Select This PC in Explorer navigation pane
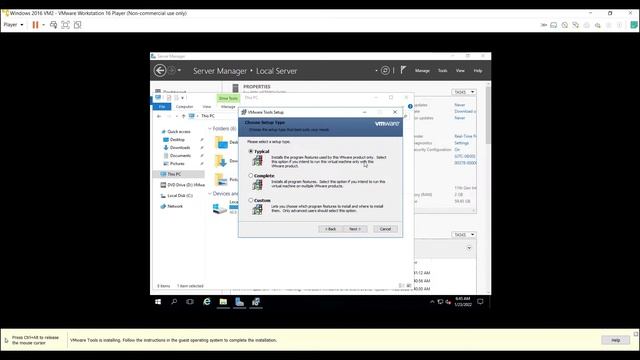 coord(178,174)
